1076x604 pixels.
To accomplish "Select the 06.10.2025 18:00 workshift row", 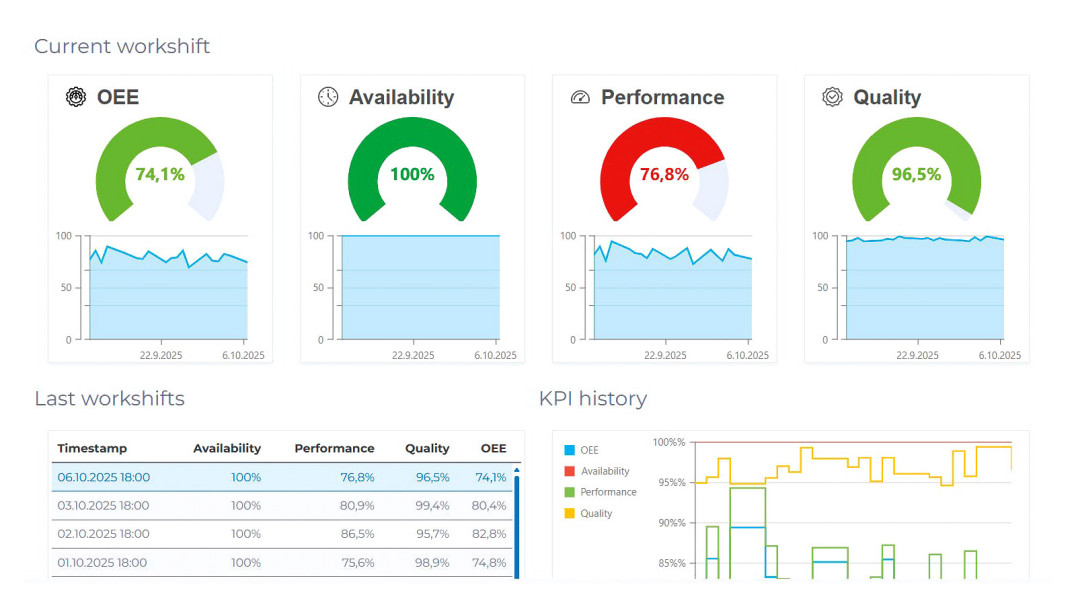I will pos(282,477).
